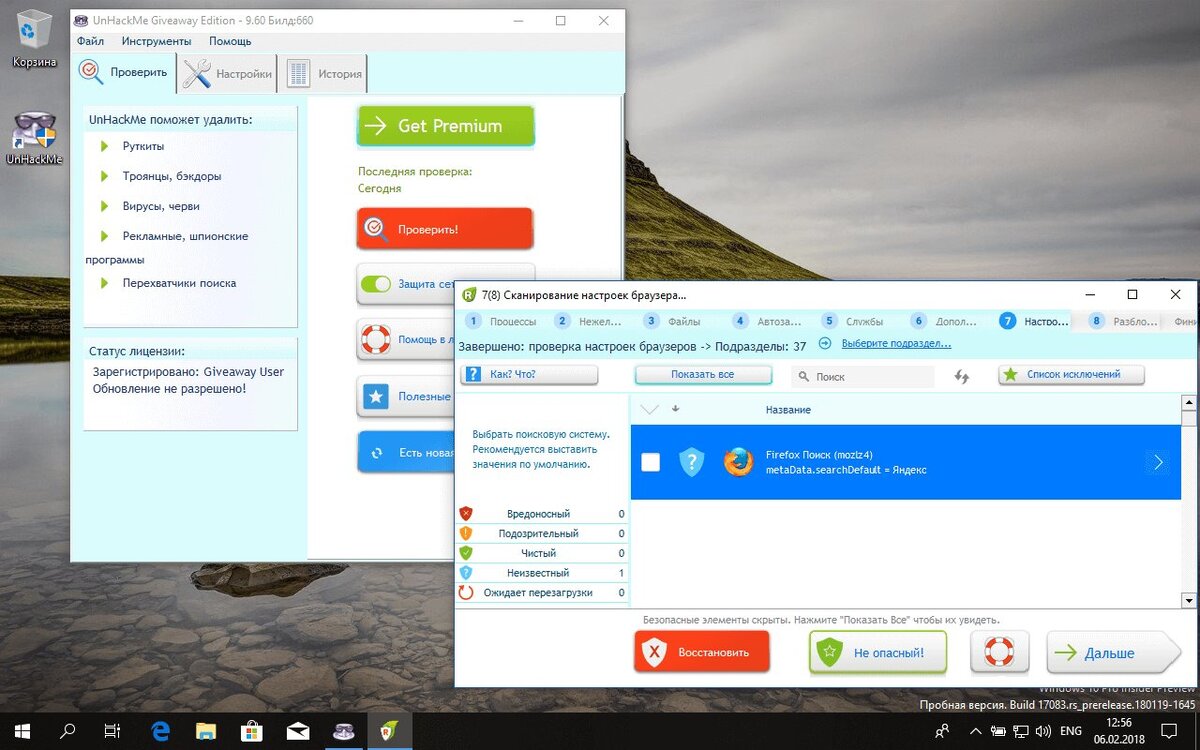Expand the Троянцы, бэкдоры arrow item
Screen dimensions: 1200x750
coord(104,176)
